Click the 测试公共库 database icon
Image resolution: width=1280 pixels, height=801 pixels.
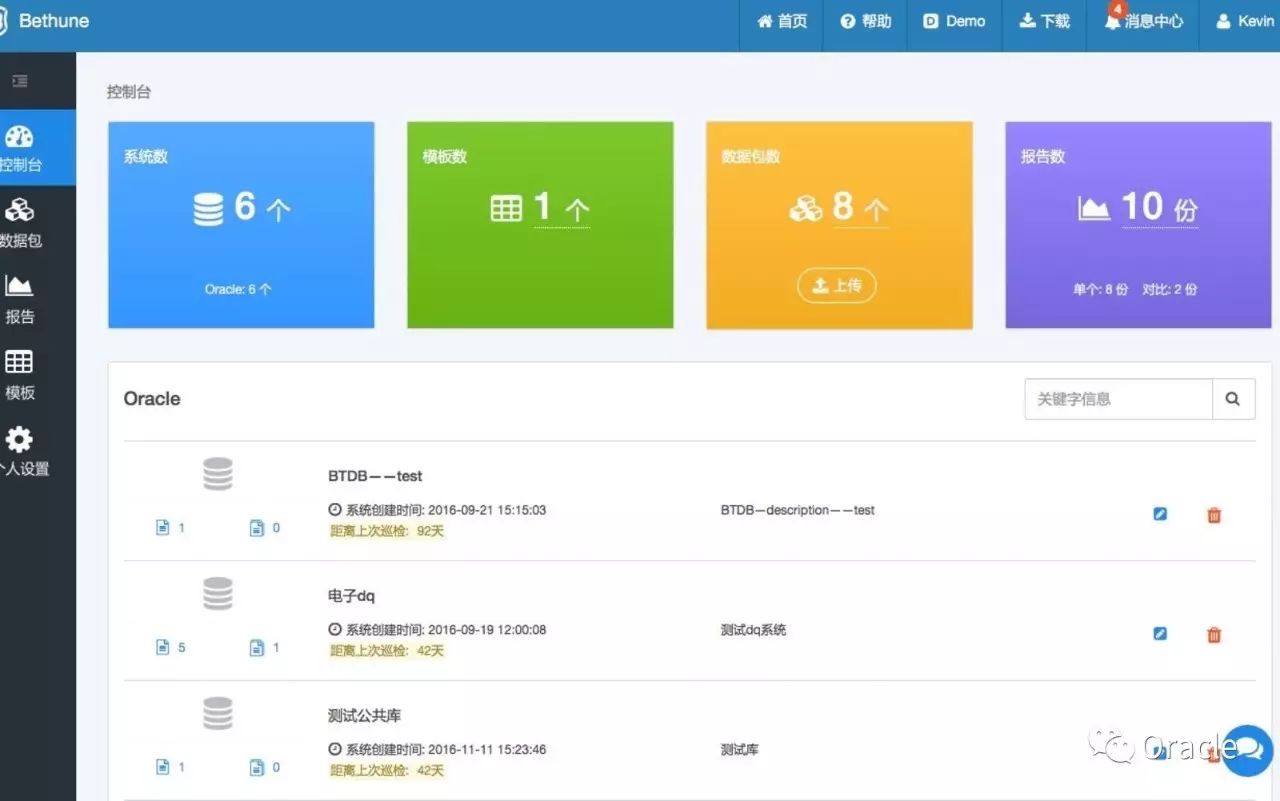218,713
